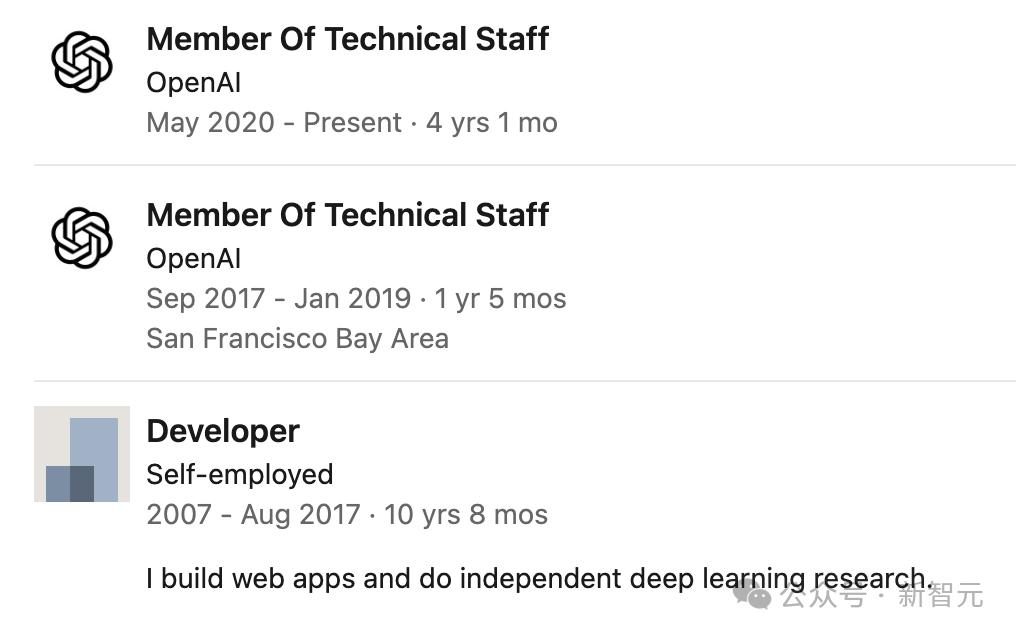The image size is (1016, 636).
Task: Click the 4 yrs 1 mo duration text
Action: pos(492,122)
